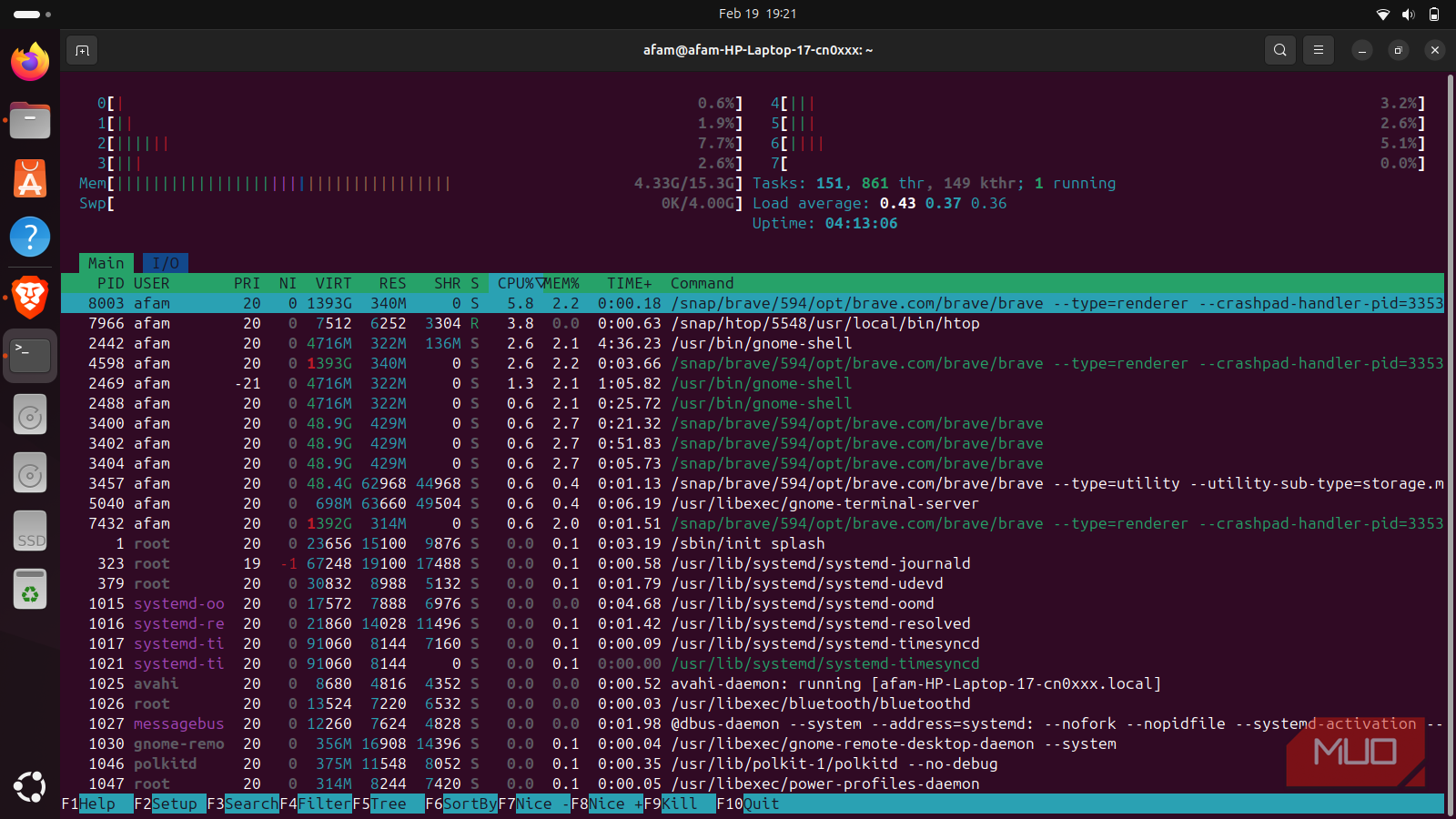Click the volume indicator in top bar
Image resolution: width=1456 pixels, height=819 pixels.
click(x=1409, y=14)
